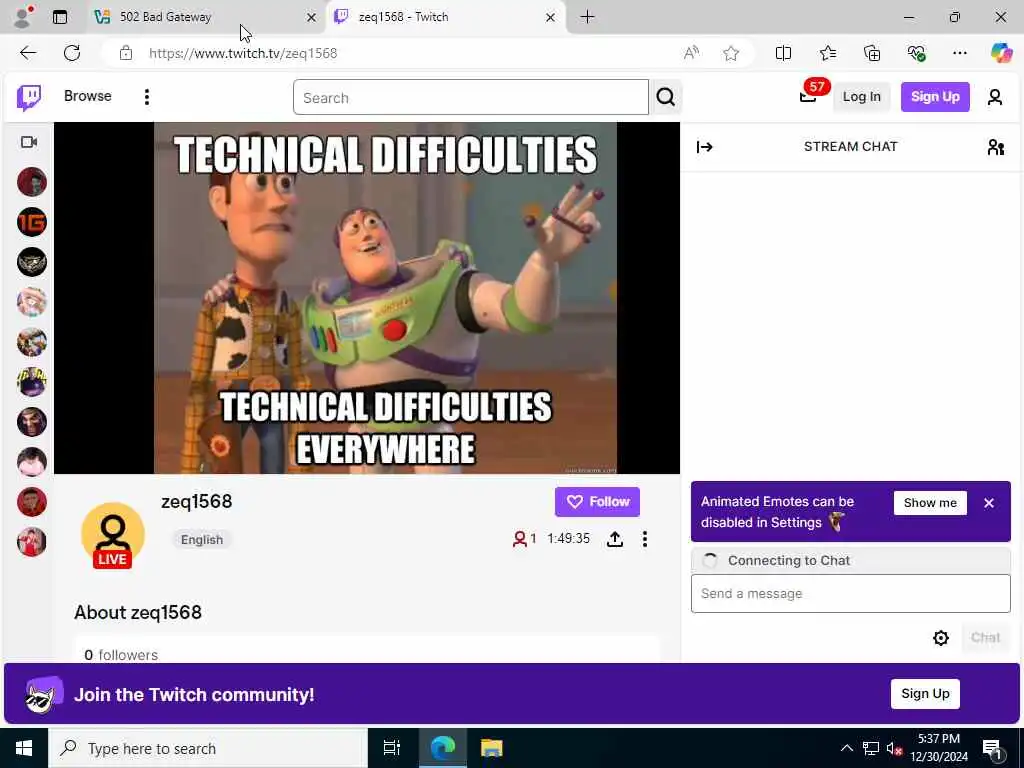Viewport: 1024px width, 768px height.
Task: Open a new browser tab
Action: pos(587,17)
